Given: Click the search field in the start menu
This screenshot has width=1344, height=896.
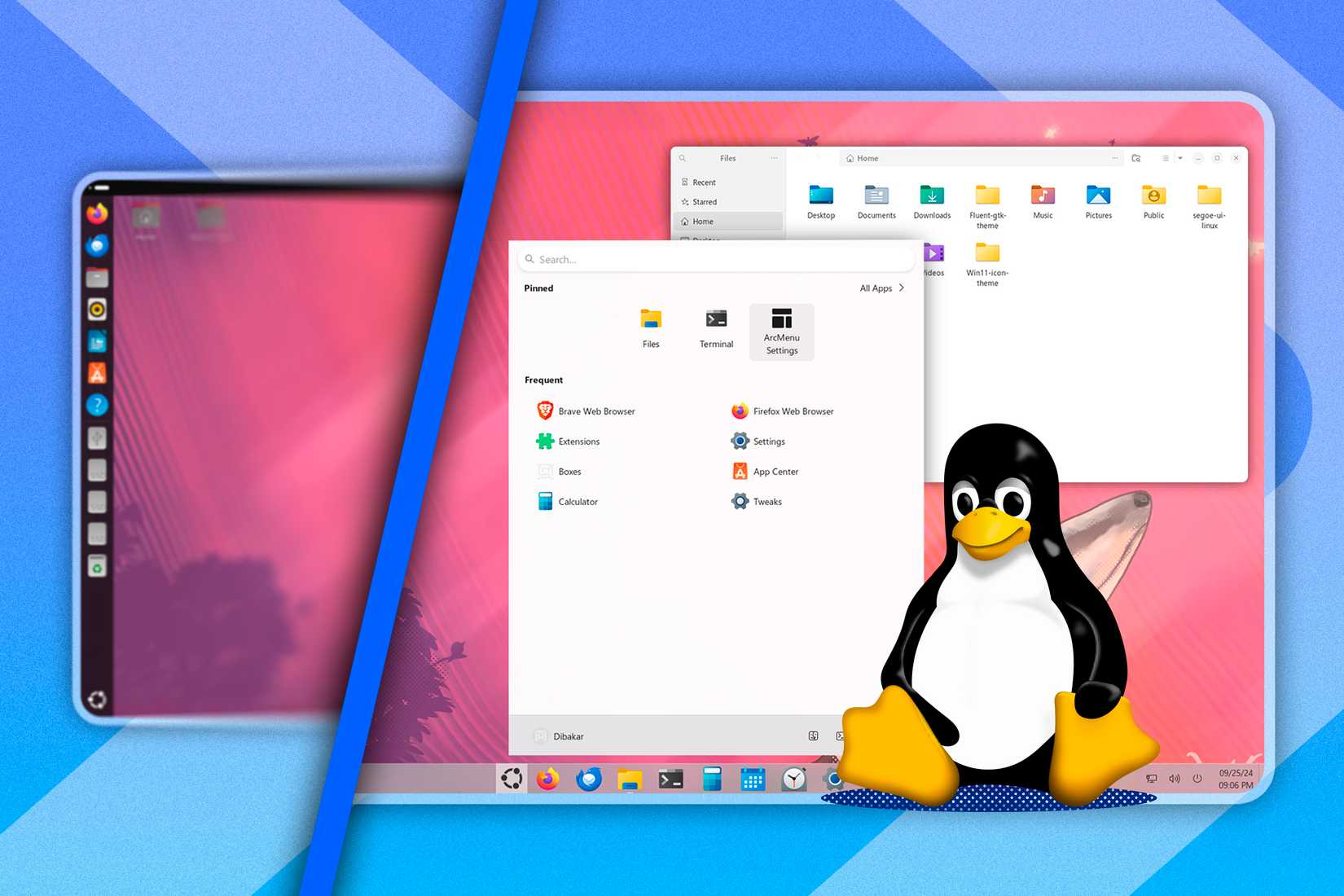Looking at the screenshot, I should pyautogui.click(x=717, y=259).
